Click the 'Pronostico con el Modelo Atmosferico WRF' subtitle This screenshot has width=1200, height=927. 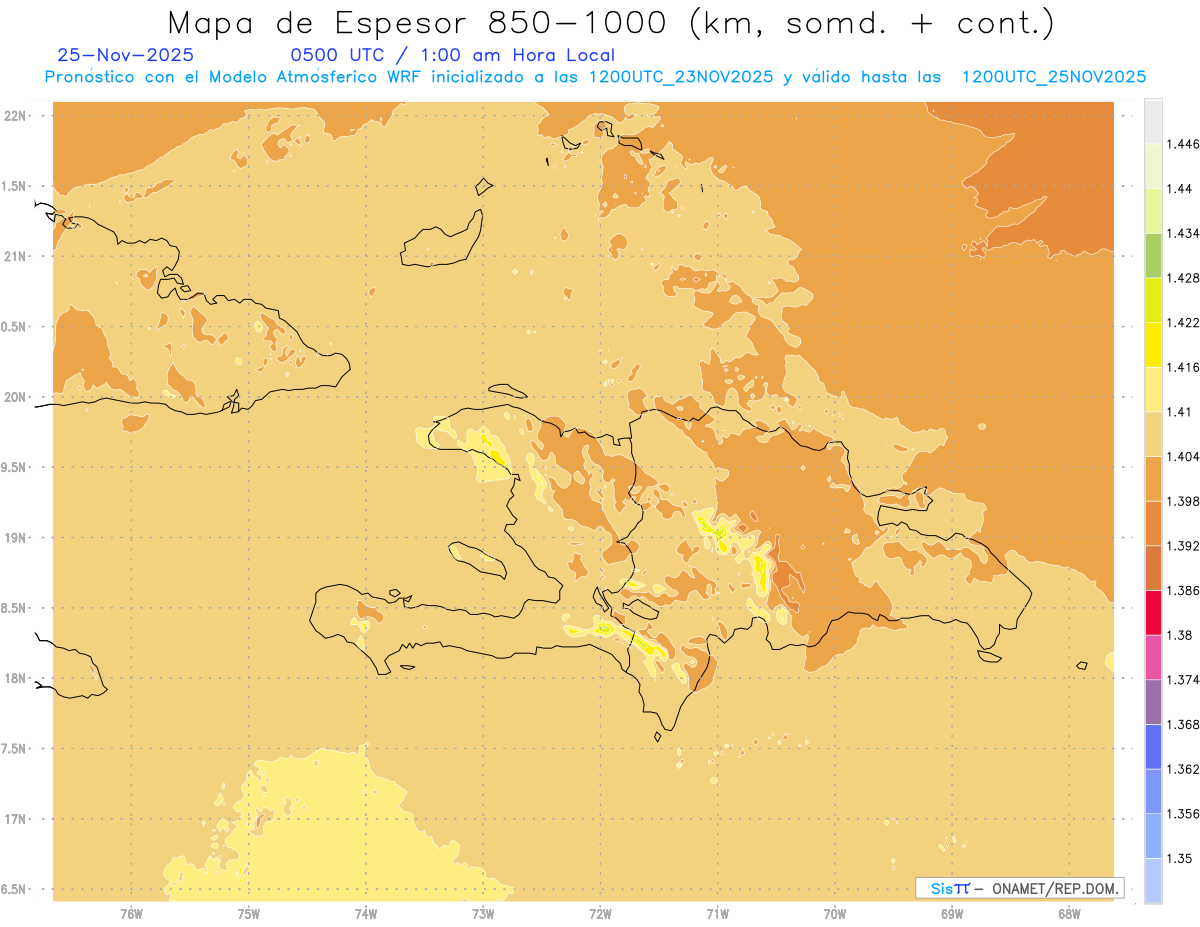pos(233,77)
